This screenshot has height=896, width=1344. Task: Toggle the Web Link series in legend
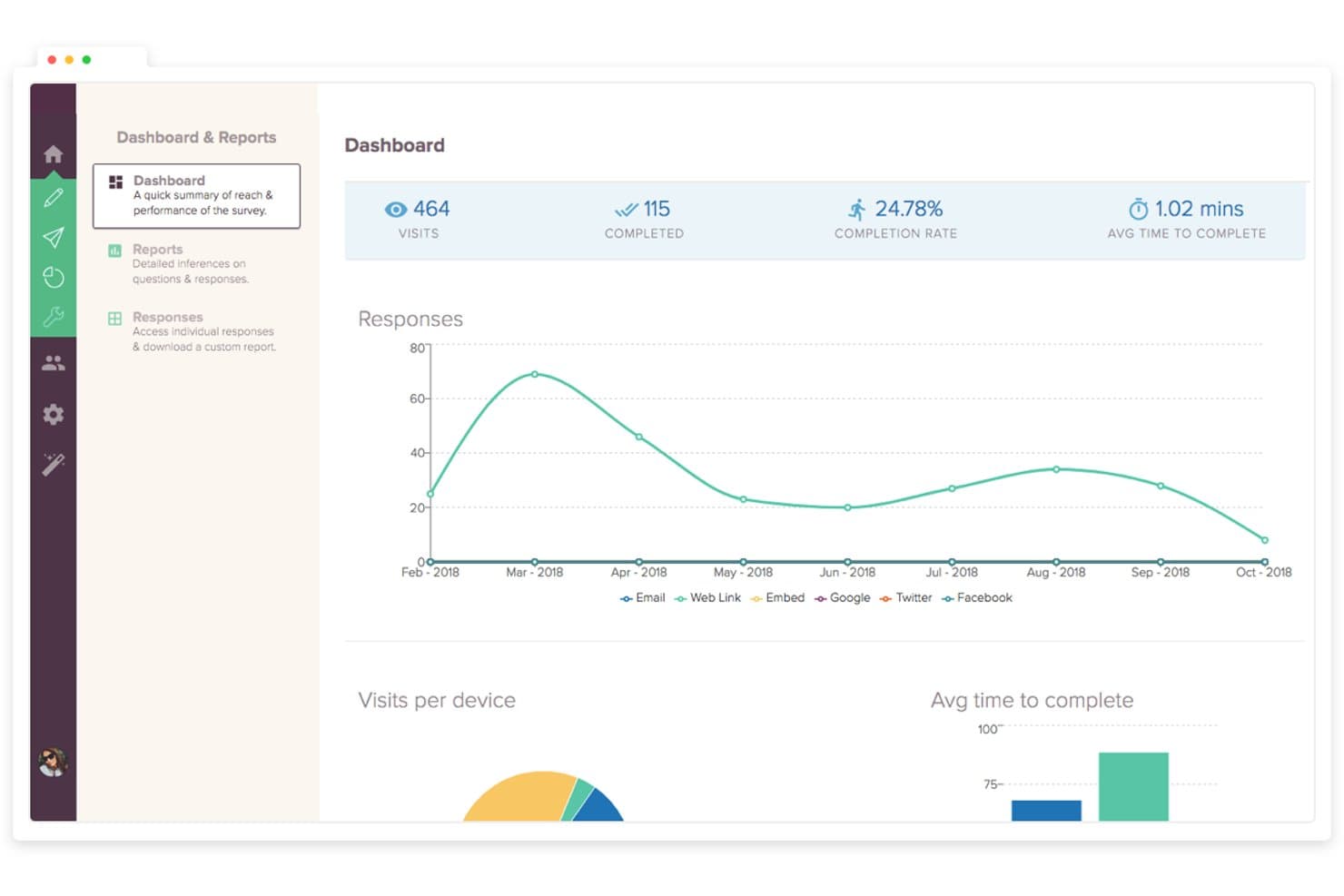(x=707, y=598)
